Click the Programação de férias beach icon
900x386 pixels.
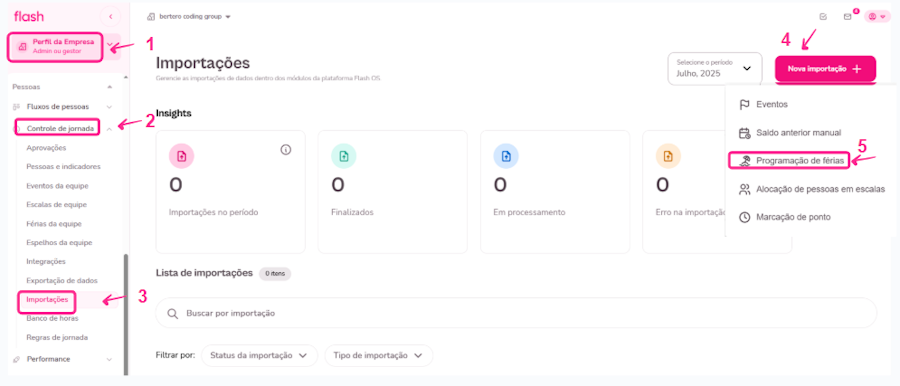[x=744, y=161]
